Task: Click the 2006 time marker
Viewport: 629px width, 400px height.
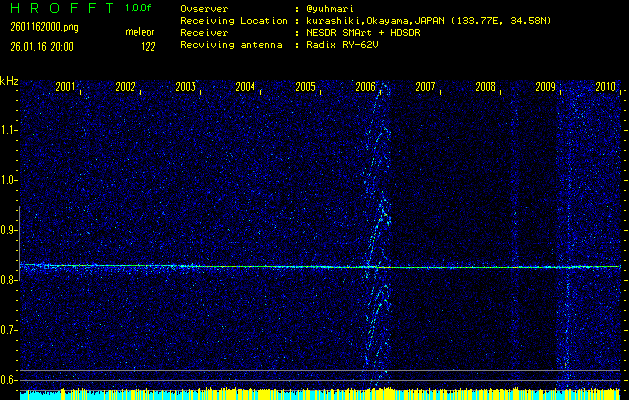Action: (365, 88)
